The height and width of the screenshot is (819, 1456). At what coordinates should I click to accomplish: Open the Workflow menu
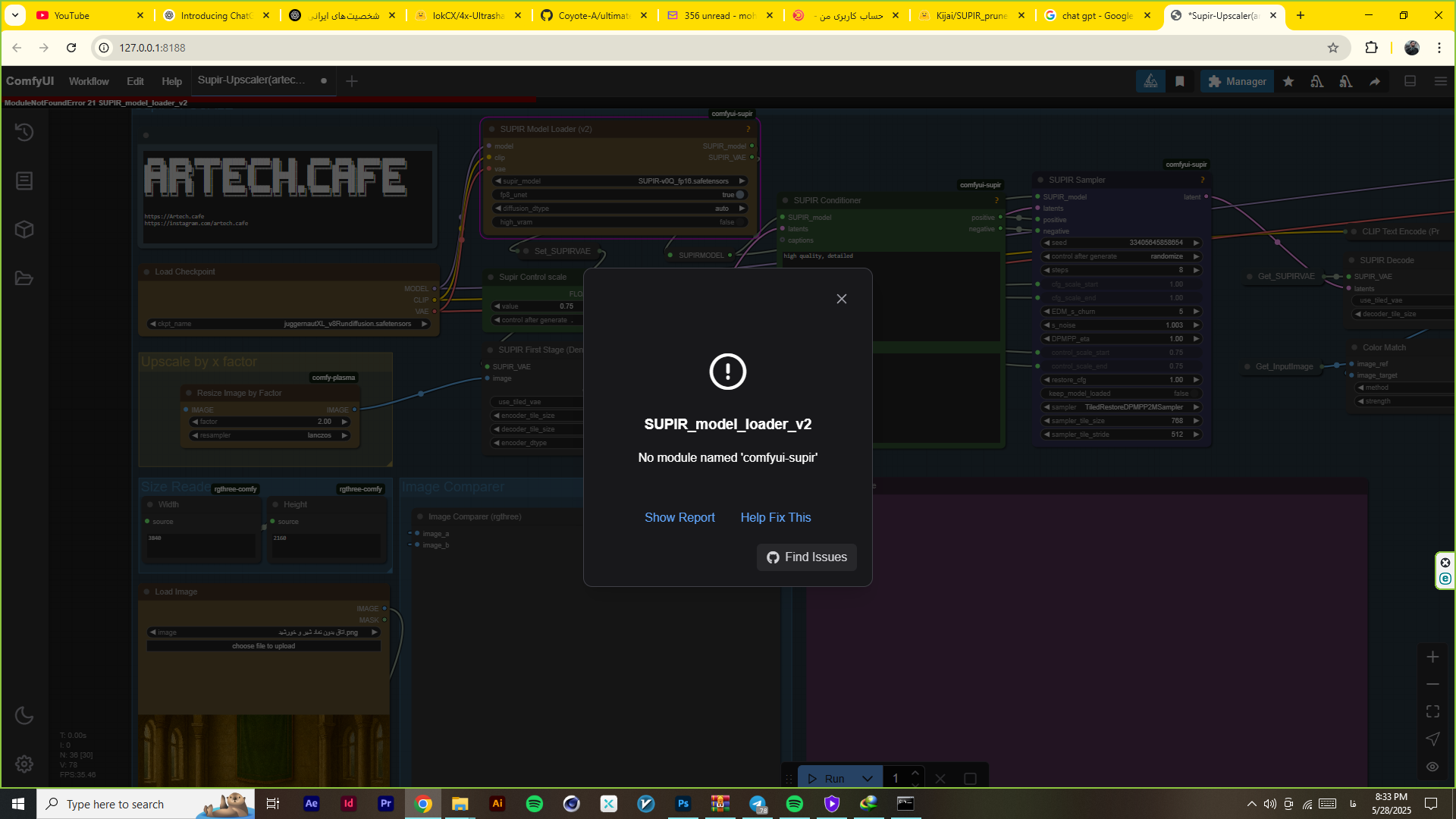tap(89, 81)
